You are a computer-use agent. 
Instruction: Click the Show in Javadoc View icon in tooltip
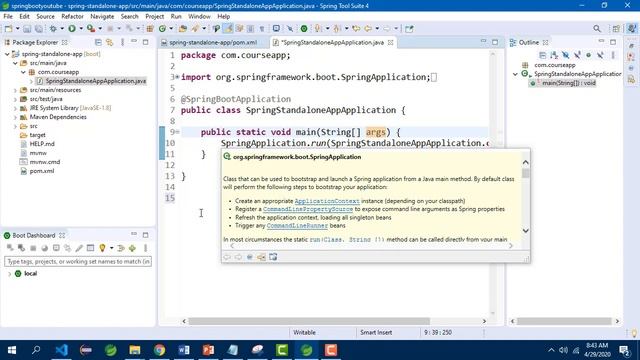250,257
